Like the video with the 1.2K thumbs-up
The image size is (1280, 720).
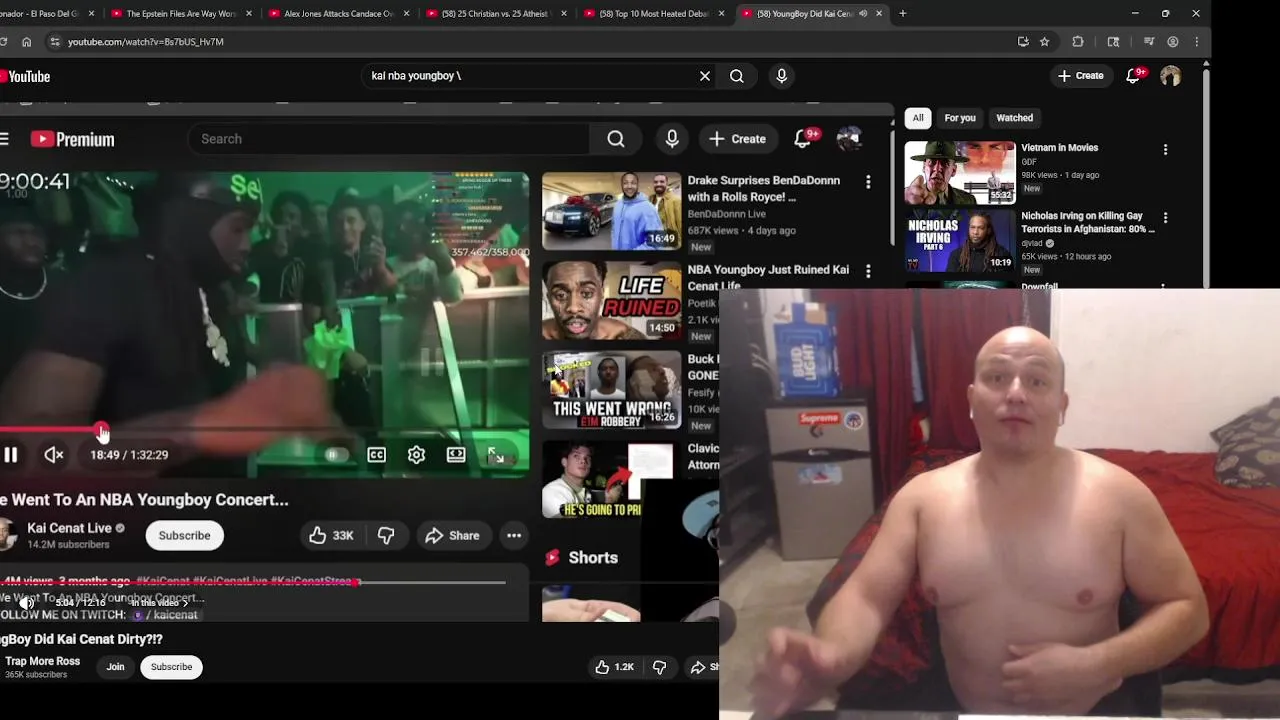[x=613, y=667]
